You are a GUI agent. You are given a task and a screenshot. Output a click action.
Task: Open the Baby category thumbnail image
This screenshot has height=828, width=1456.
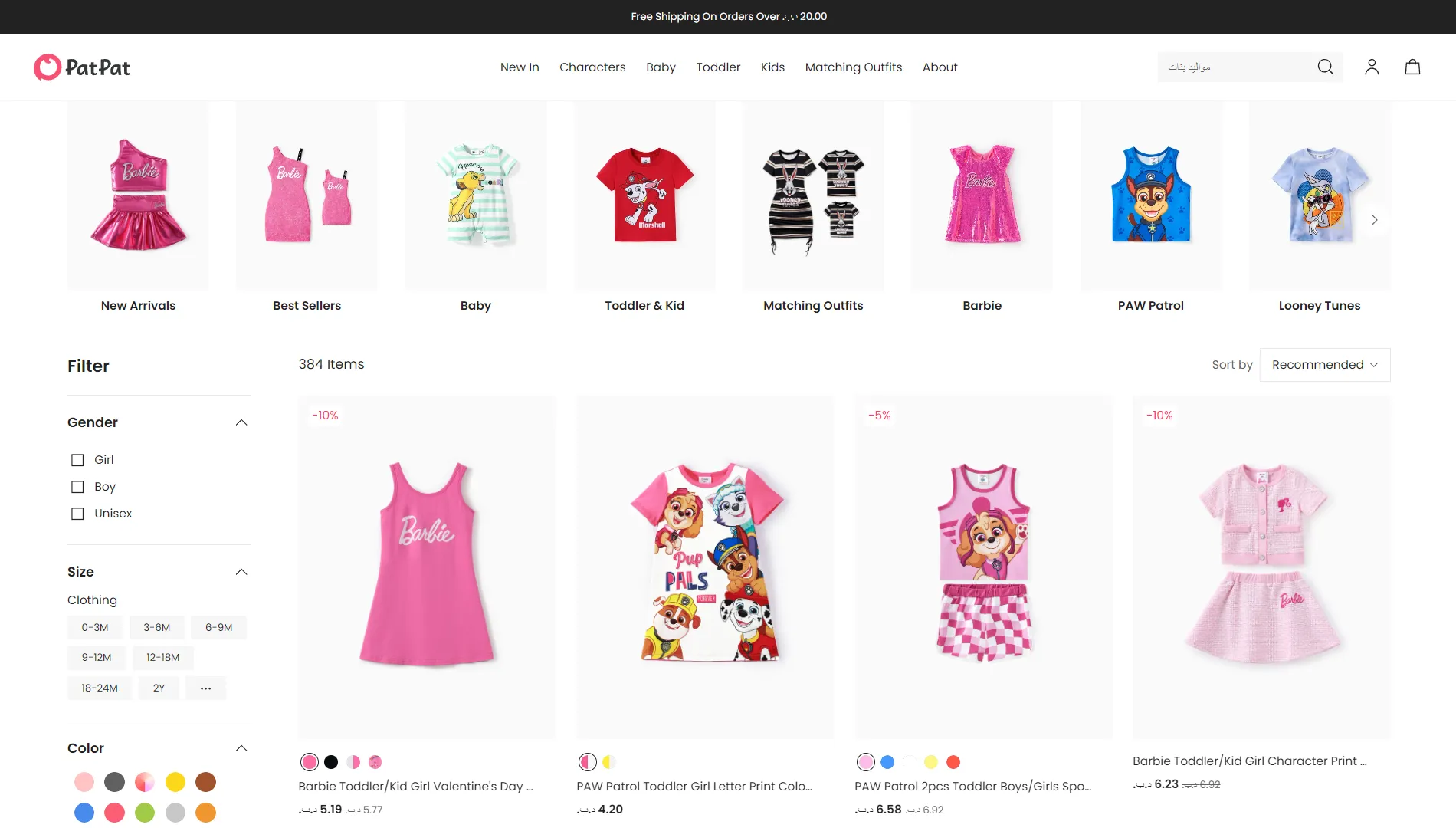476,196
